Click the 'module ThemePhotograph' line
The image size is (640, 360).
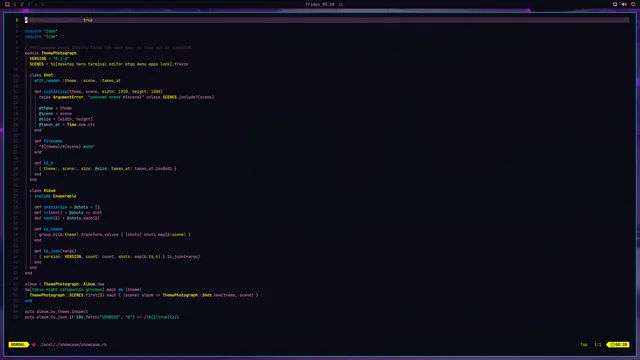(51, 53)
